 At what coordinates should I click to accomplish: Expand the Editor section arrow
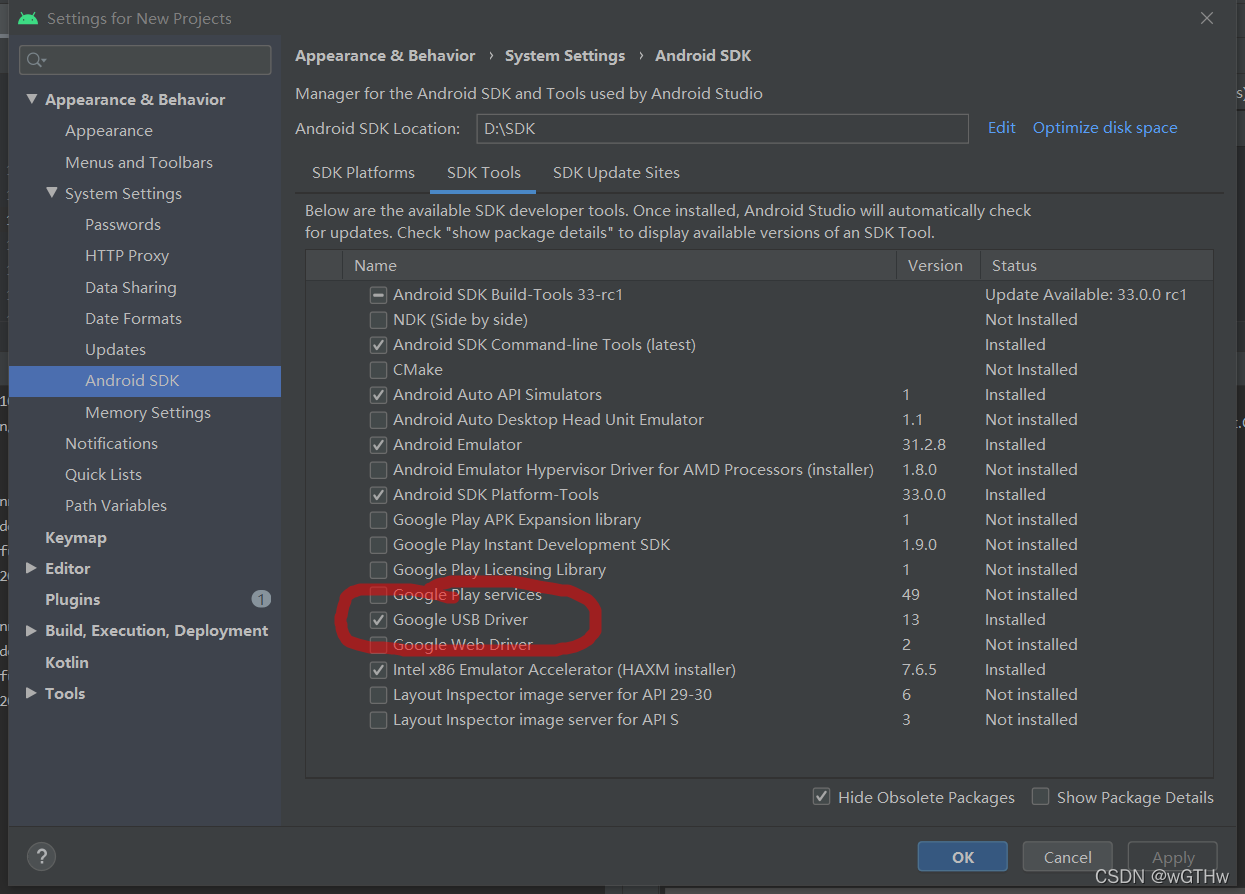[32, 568]
